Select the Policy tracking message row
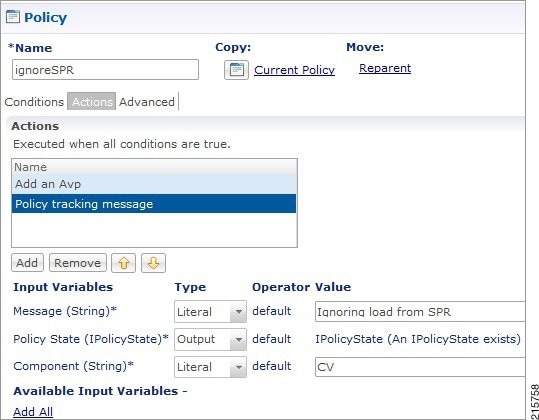Screen dimensions: 539x420 154,204
